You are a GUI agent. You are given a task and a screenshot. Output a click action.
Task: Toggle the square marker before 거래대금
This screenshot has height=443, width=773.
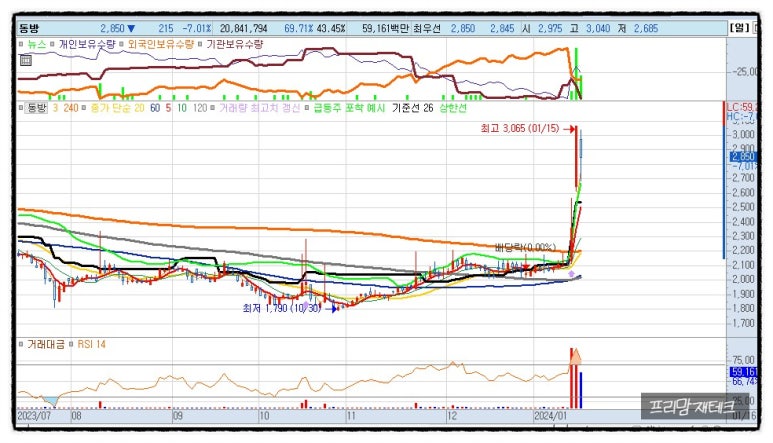(x=21, y=343)
